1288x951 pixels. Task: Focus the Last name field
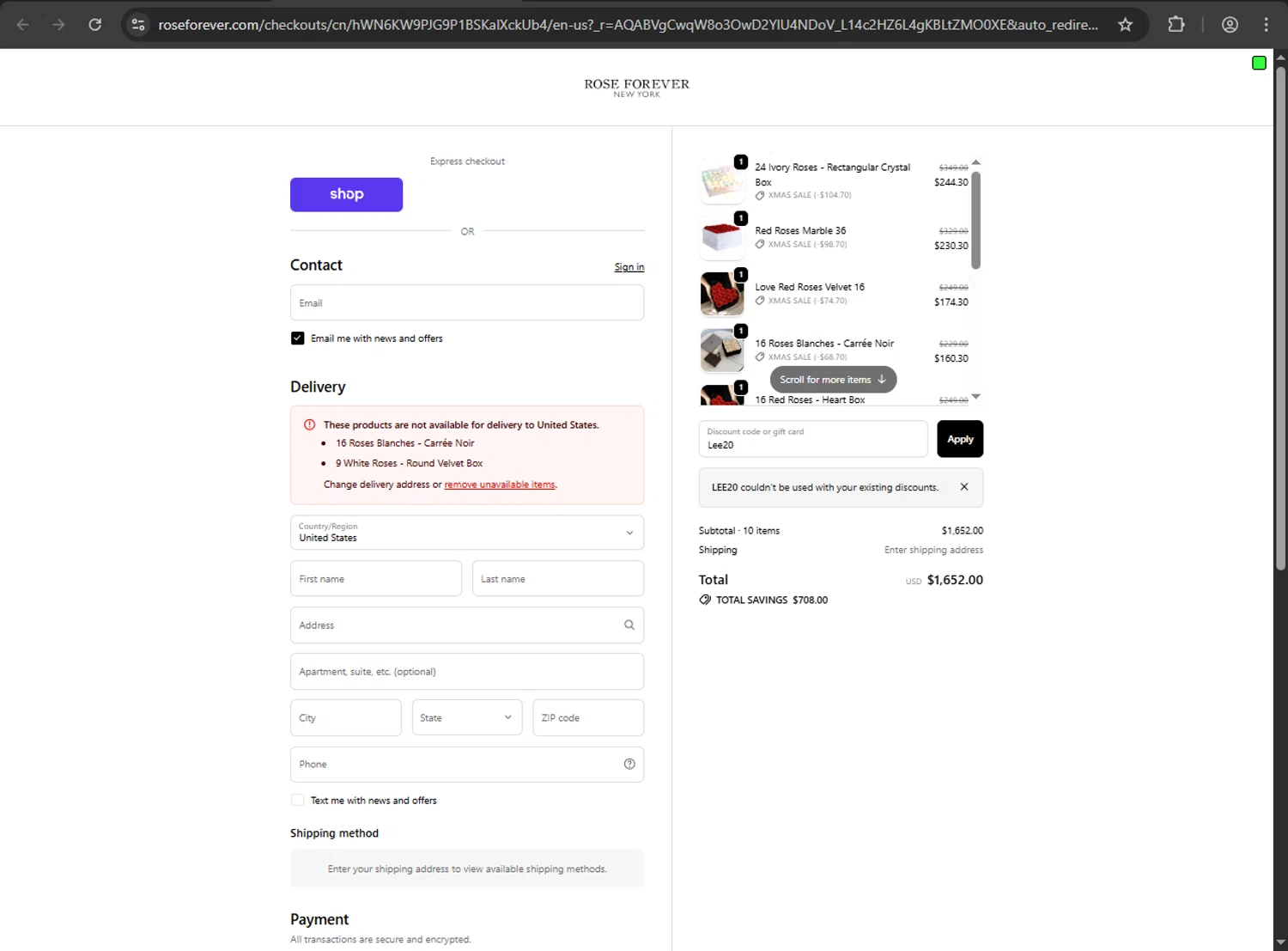pyautogui.click(x=558, y=578)
